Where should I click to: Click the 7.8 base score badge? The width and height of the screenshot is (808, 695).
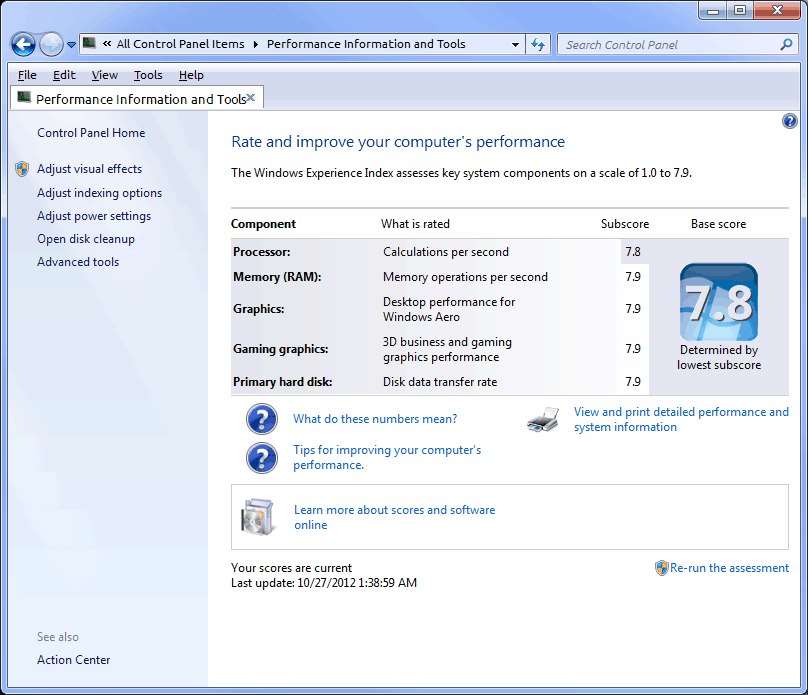pyautogui.click(x=719, y=301)
